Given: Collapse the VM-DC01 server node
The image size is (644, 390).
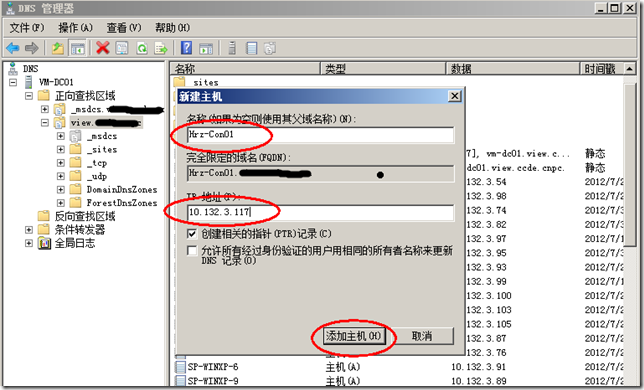Looking at the screenshot, I should (x=13, y=82).
